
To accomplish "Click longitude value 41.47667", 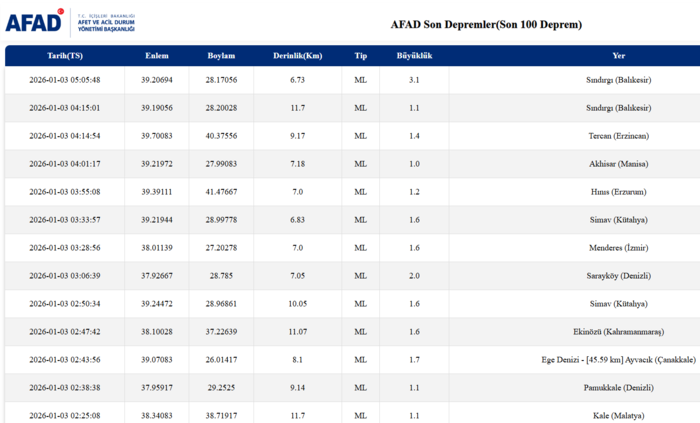I will click(221, 192).
